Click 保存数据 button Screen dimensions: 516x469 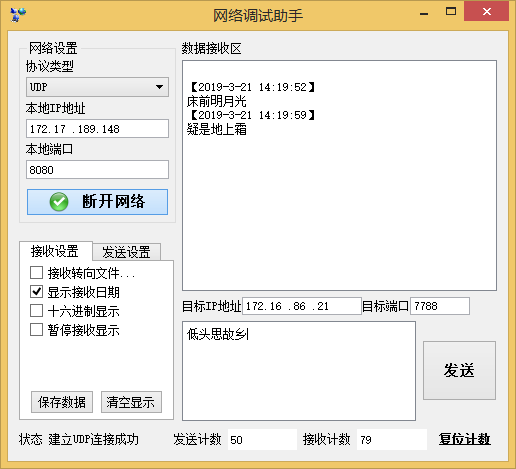(62, 402)
